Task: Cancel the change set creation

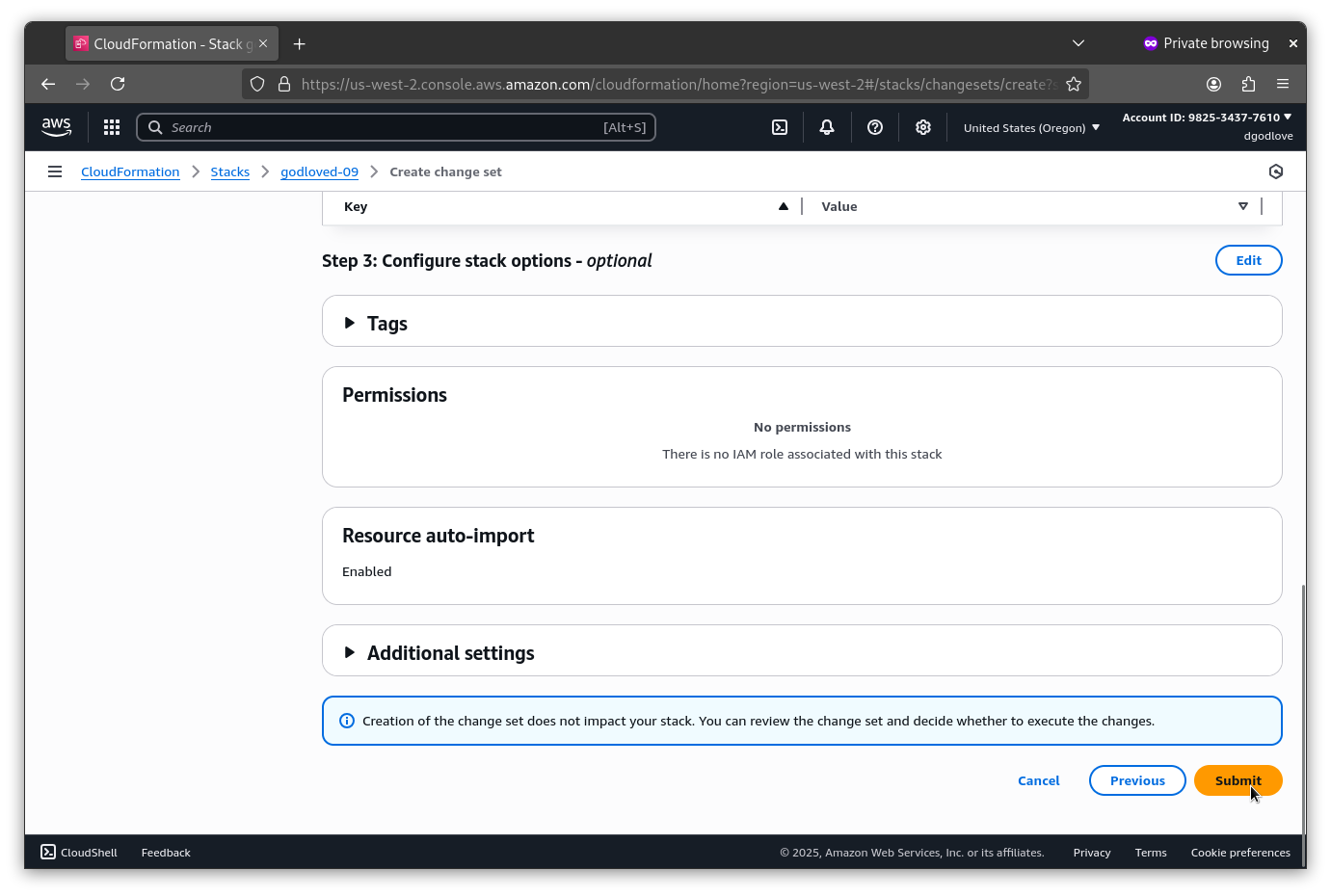Action: click(1038, 780)
